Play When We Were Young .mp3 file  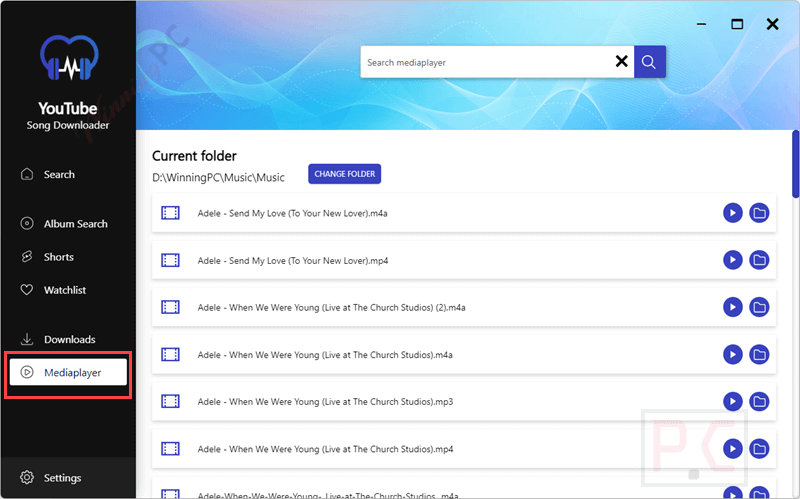(733, 402)
